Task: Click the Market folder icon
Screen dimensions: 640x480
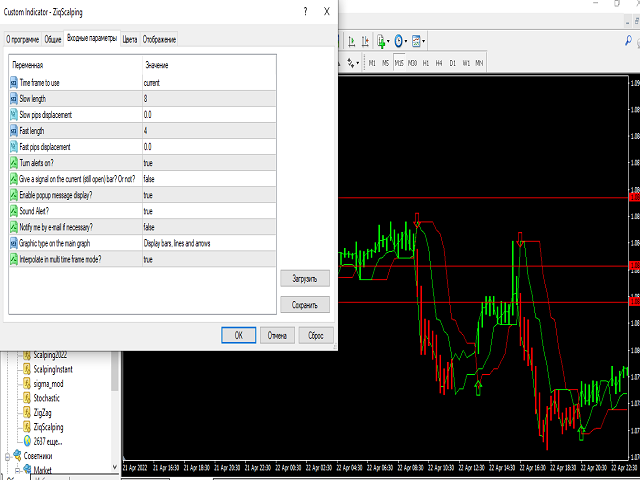Action: click(x=27, y=469)
